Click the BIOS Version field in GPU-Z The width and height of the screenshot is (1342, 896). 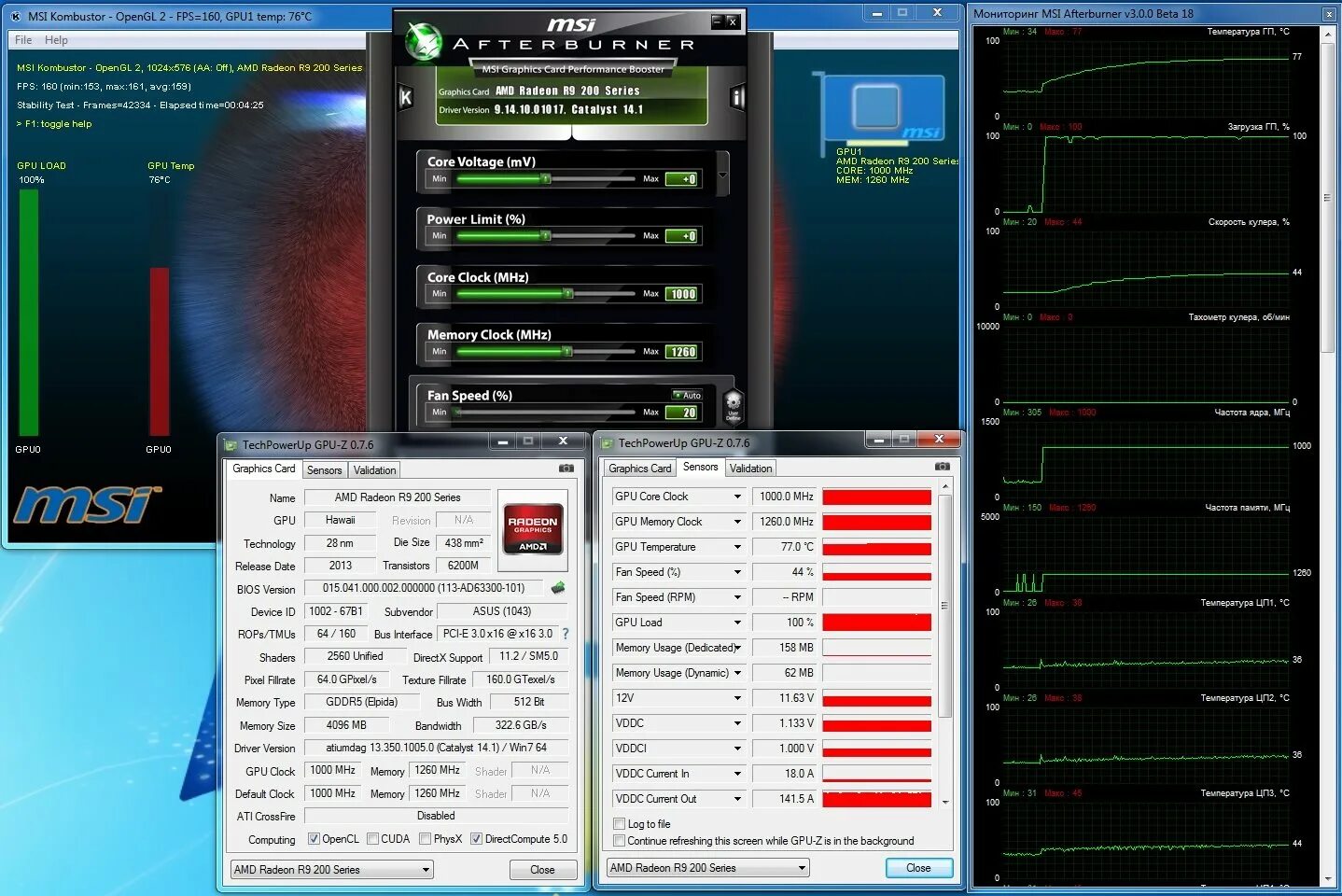tap(426, 588)
